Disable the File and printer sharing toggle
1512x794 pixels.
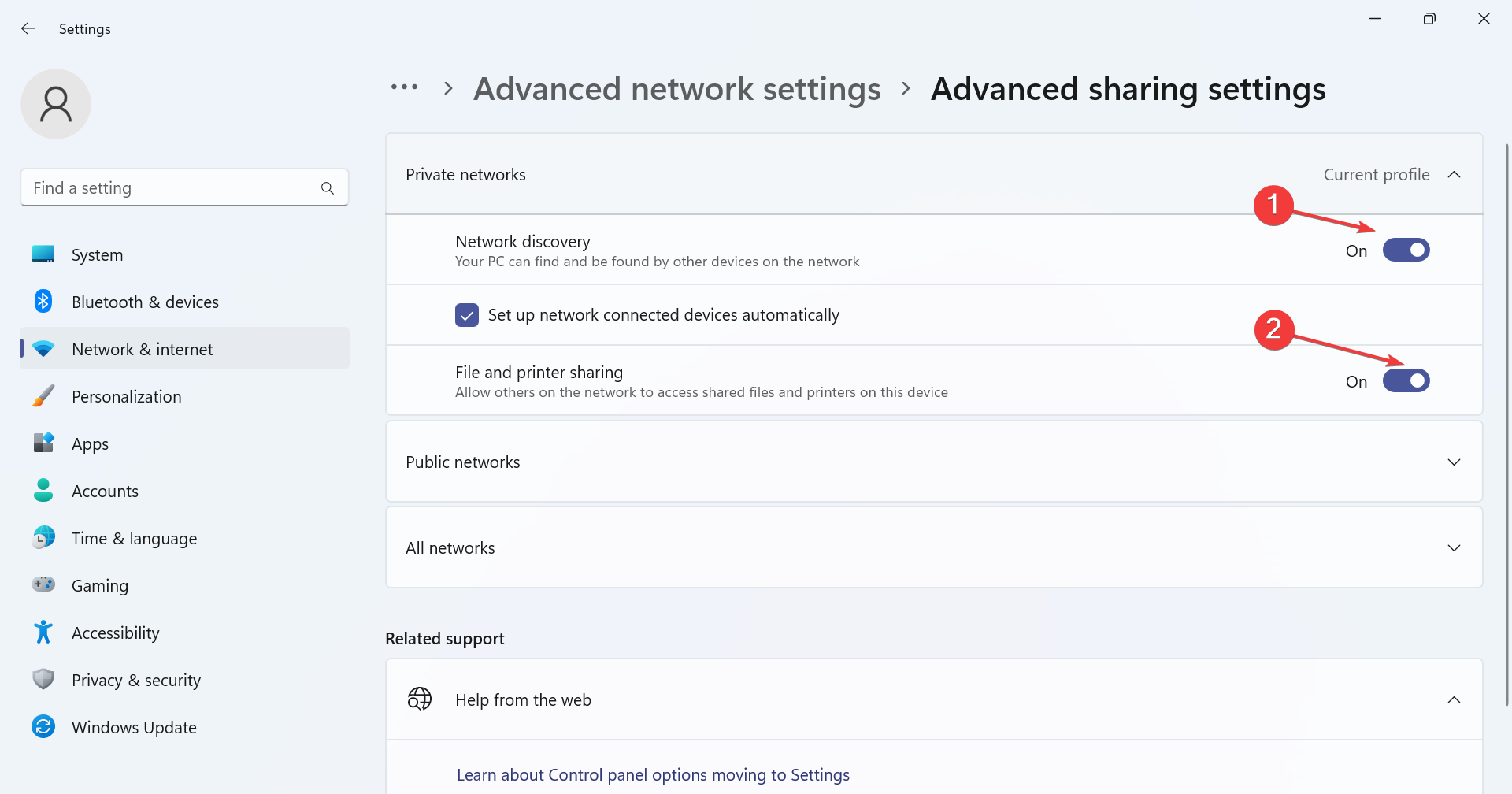(x=1406, y=381)
